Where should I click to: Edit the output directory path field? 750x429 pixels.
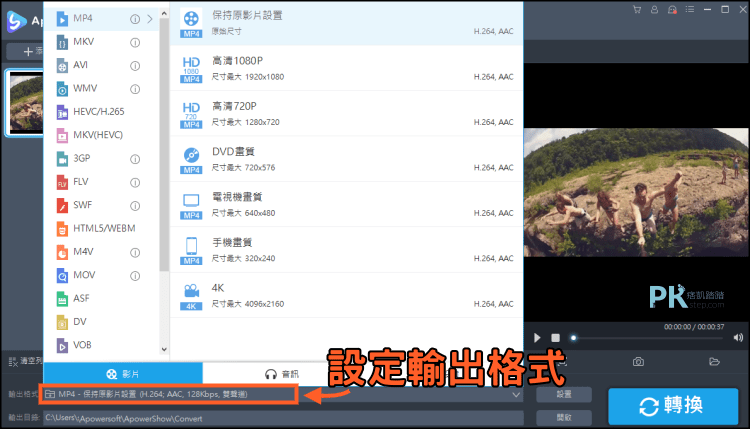(283, 418)
